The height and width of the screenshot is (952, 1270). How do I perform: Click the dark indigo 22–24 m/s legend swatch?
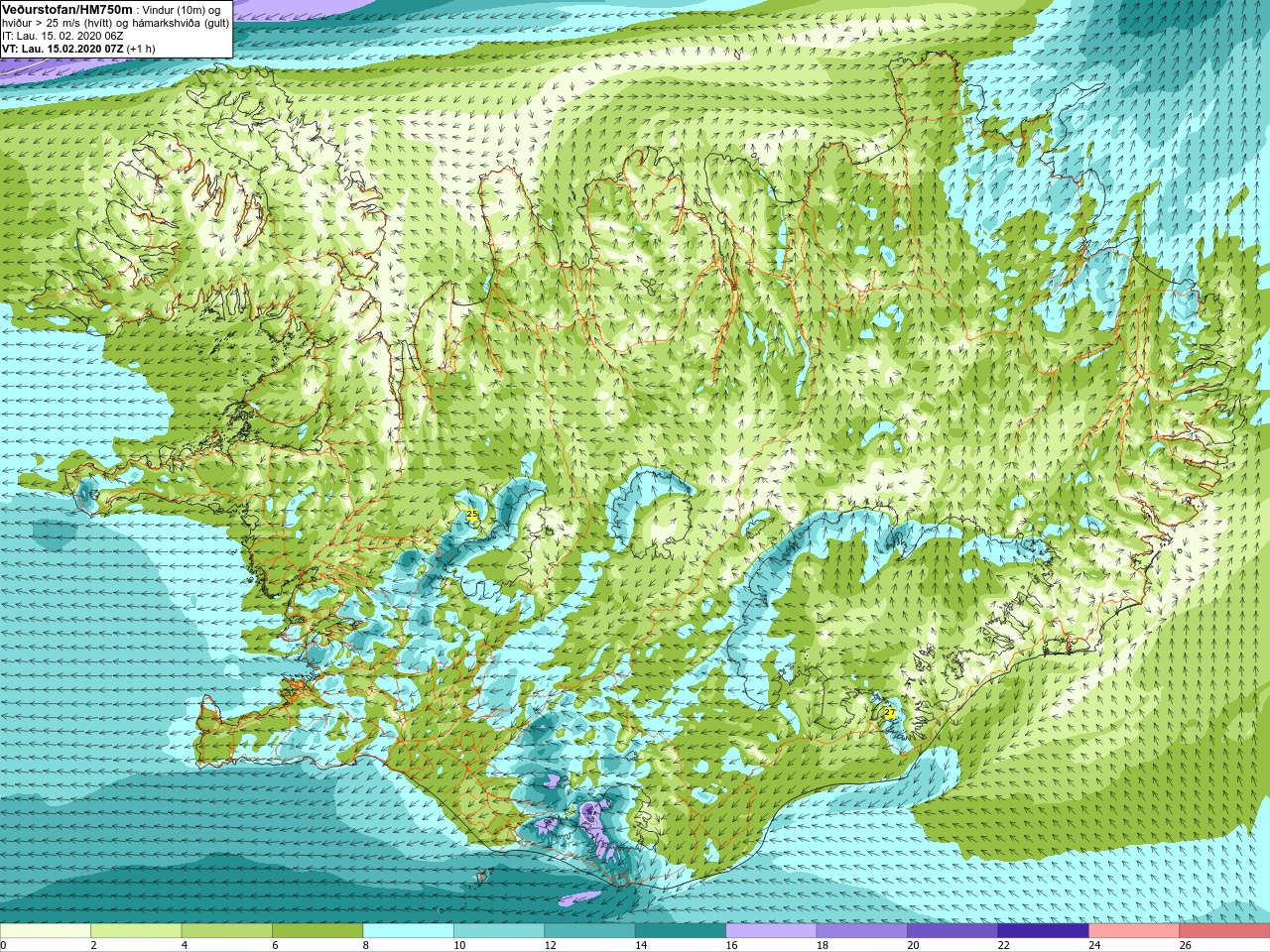[1044, 931]
